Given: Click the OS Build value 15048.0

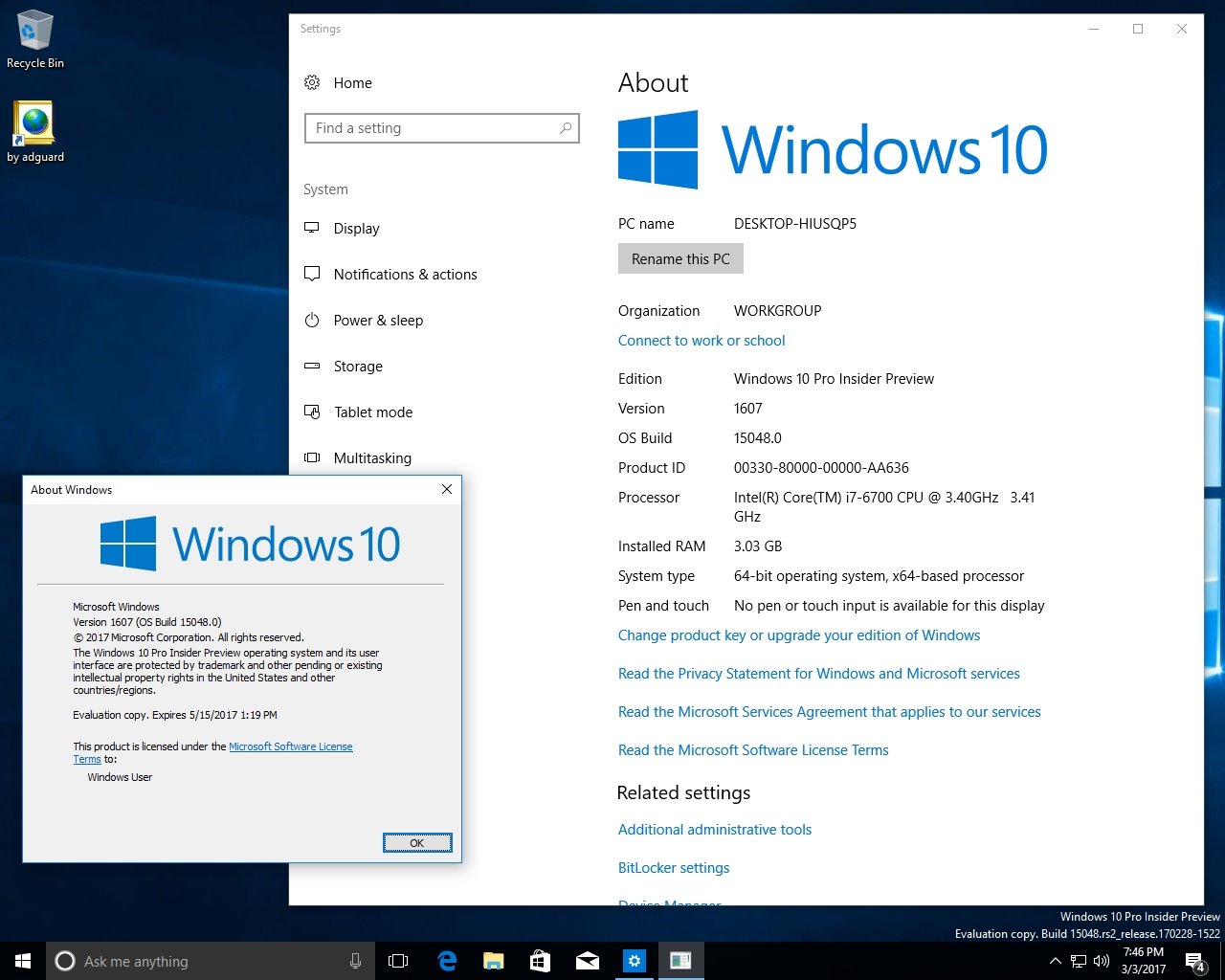Looking at the screenshot, I should click(x=758, y=438).
